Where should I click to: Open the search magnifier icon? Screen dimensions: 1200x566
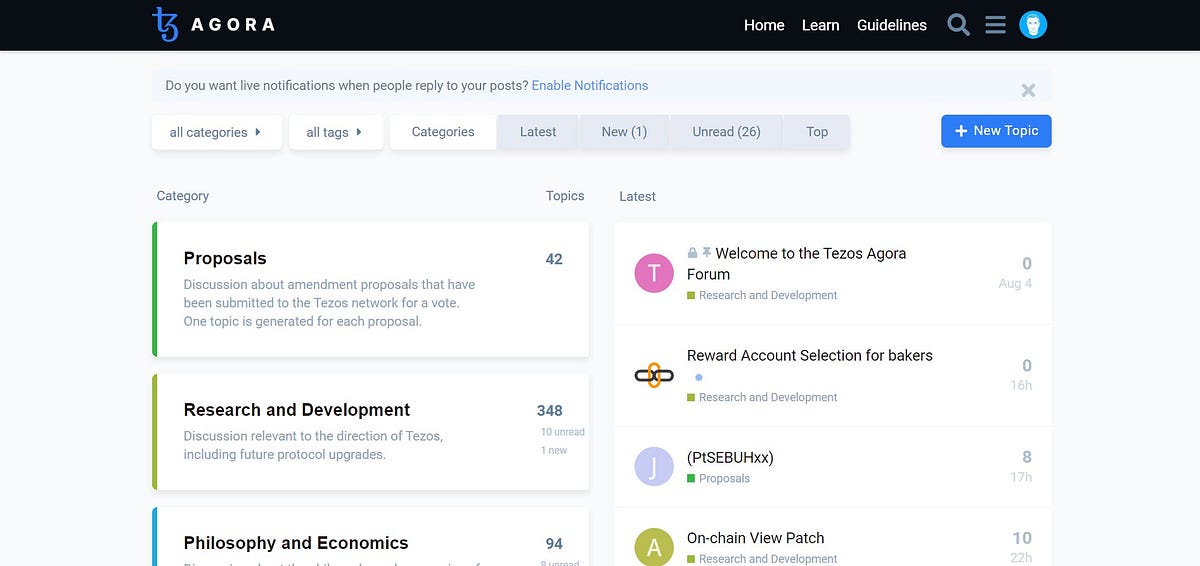pyautogui.click(x=958, y=25)
